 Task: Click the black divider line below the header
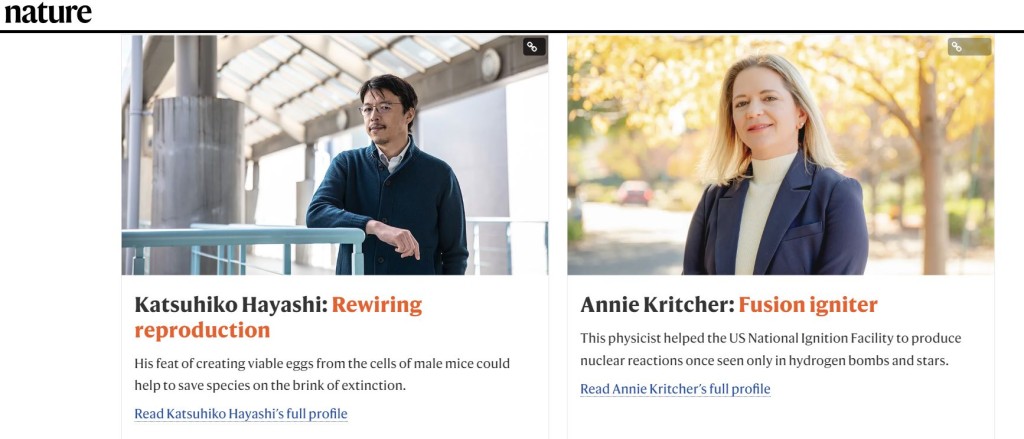point(512,32)
